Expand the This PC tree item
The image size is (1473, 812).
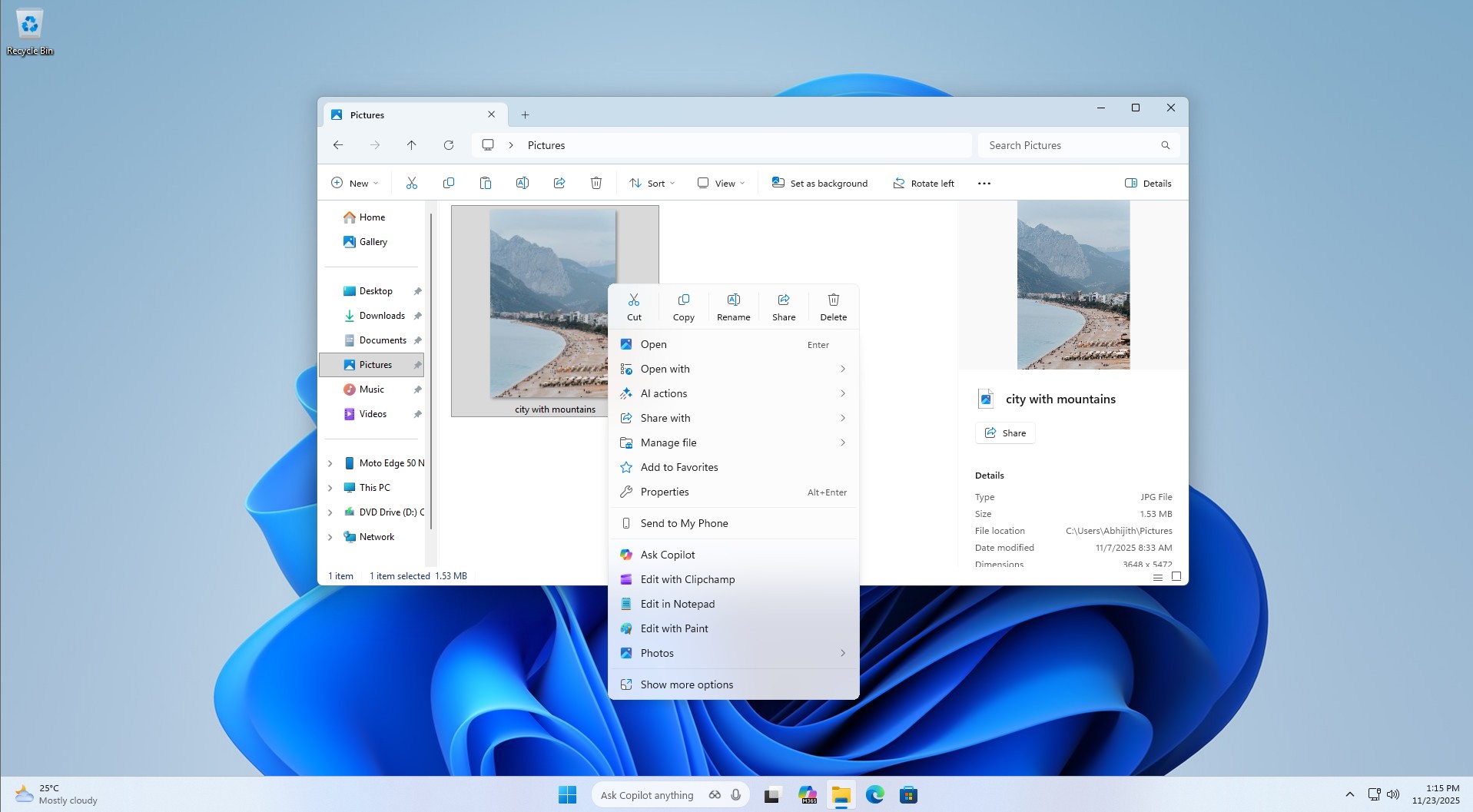[330, 487]
